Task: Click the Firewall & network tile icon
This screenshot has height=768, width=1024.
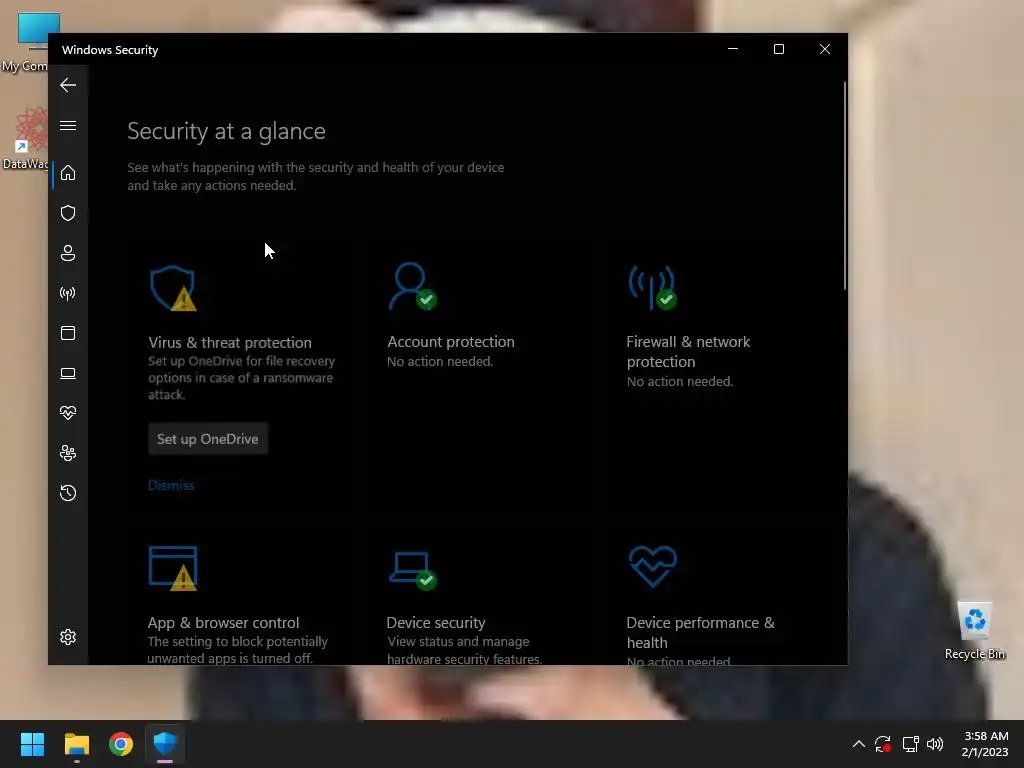Action: pos(652,287)
